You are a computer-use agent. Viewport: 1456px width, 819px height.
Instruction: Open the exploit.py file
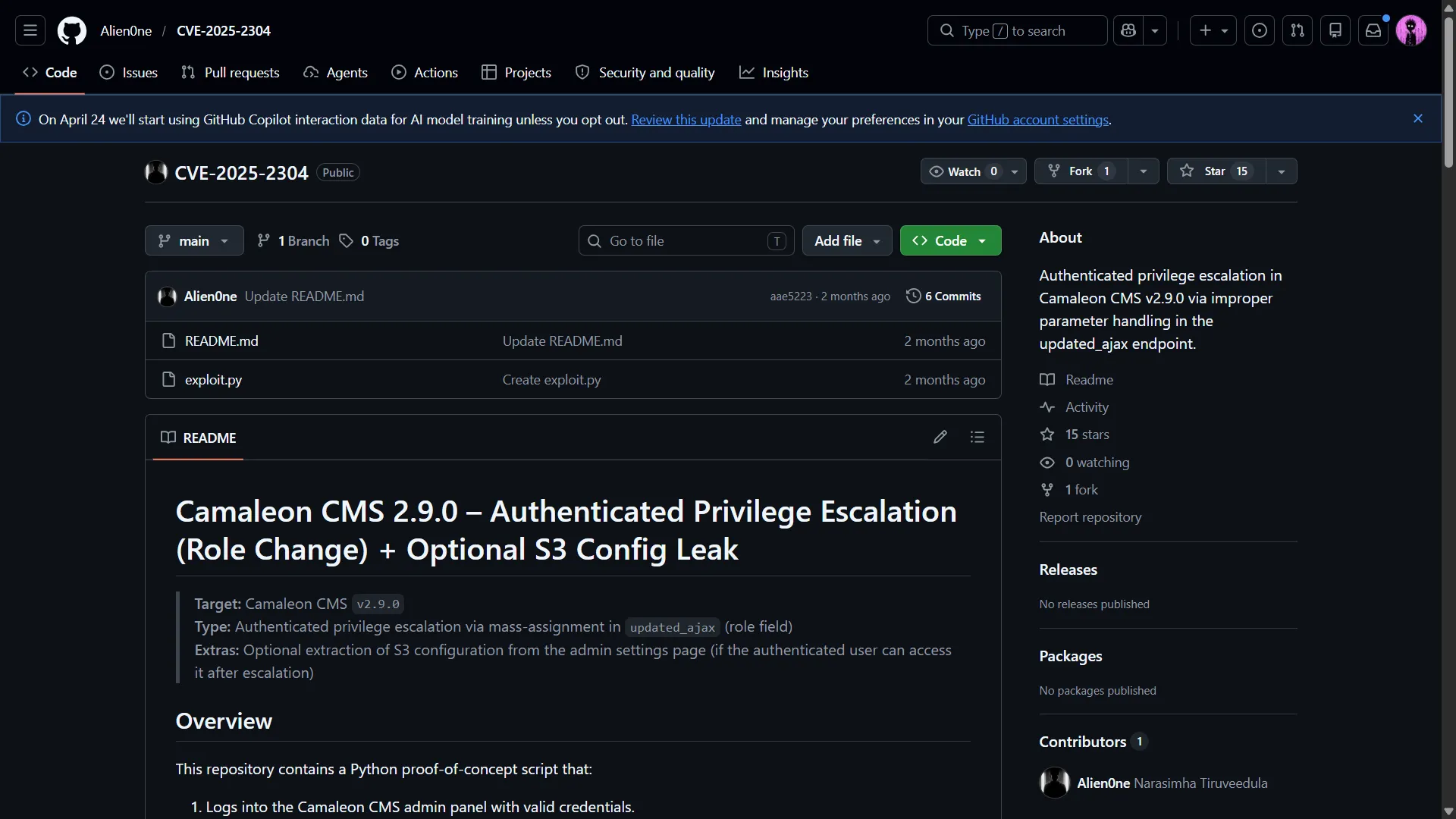213,379
